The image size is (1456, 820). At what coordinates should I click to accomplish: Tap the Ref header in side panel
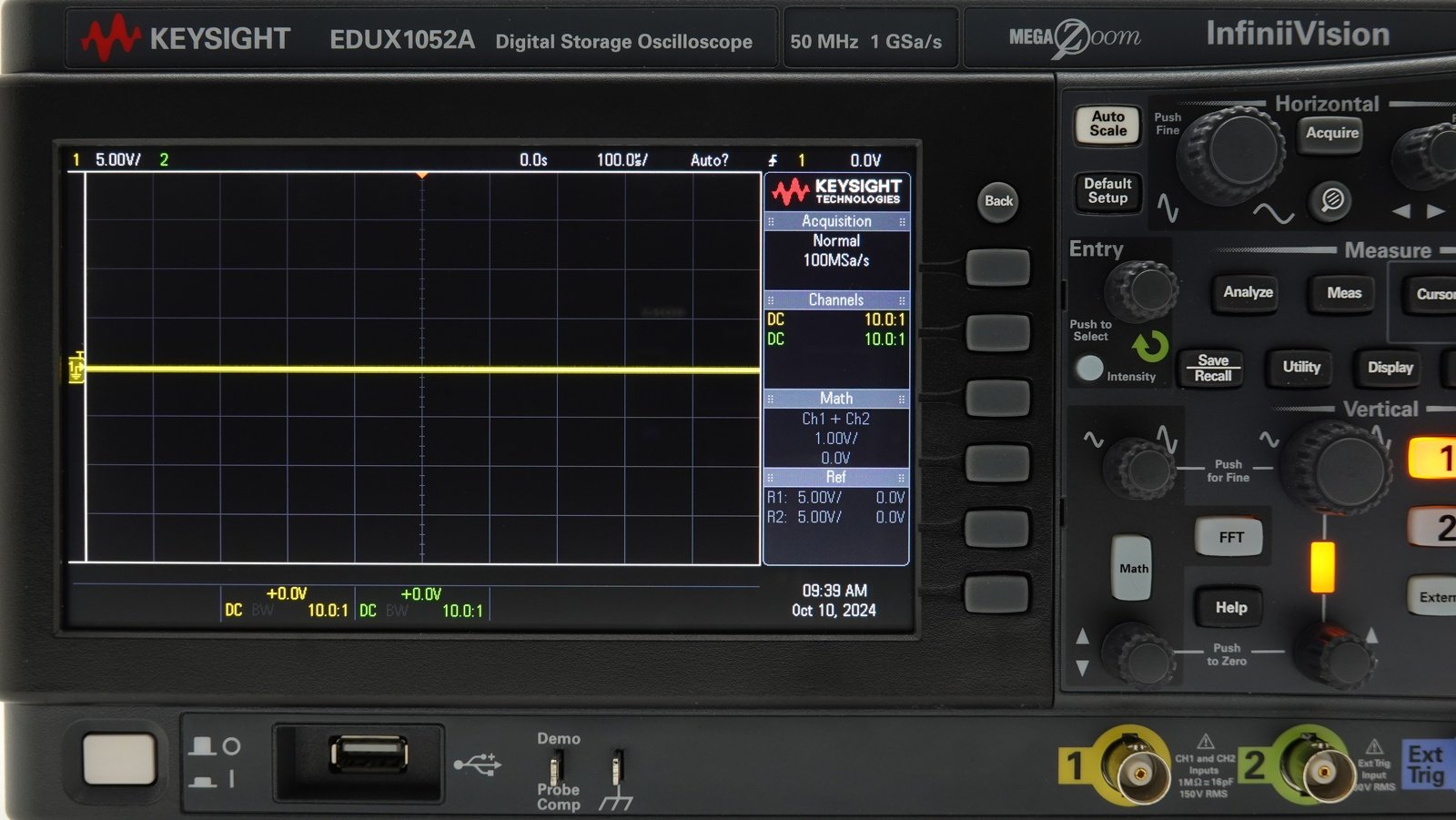point(836,477)
